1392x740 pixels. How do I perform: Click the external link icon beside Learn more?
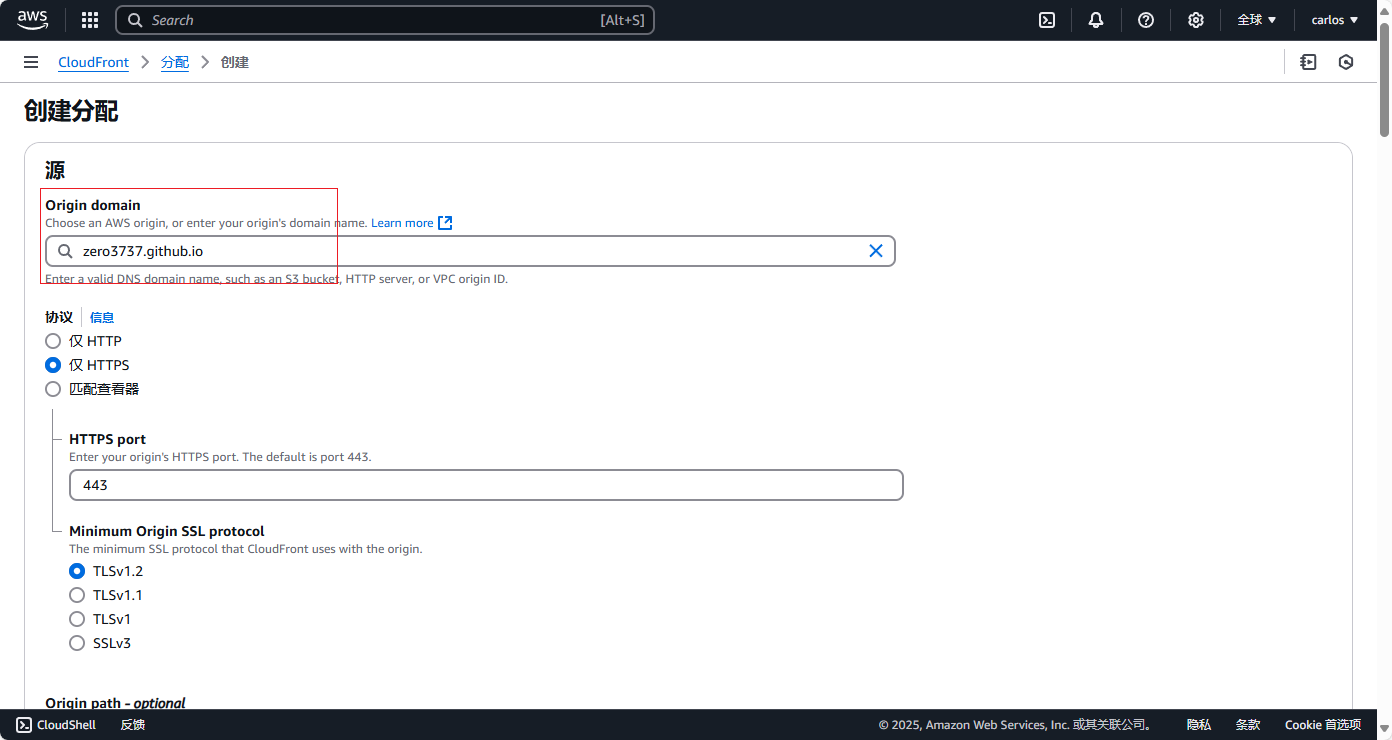pyautogui.click(x=446, y=223)
